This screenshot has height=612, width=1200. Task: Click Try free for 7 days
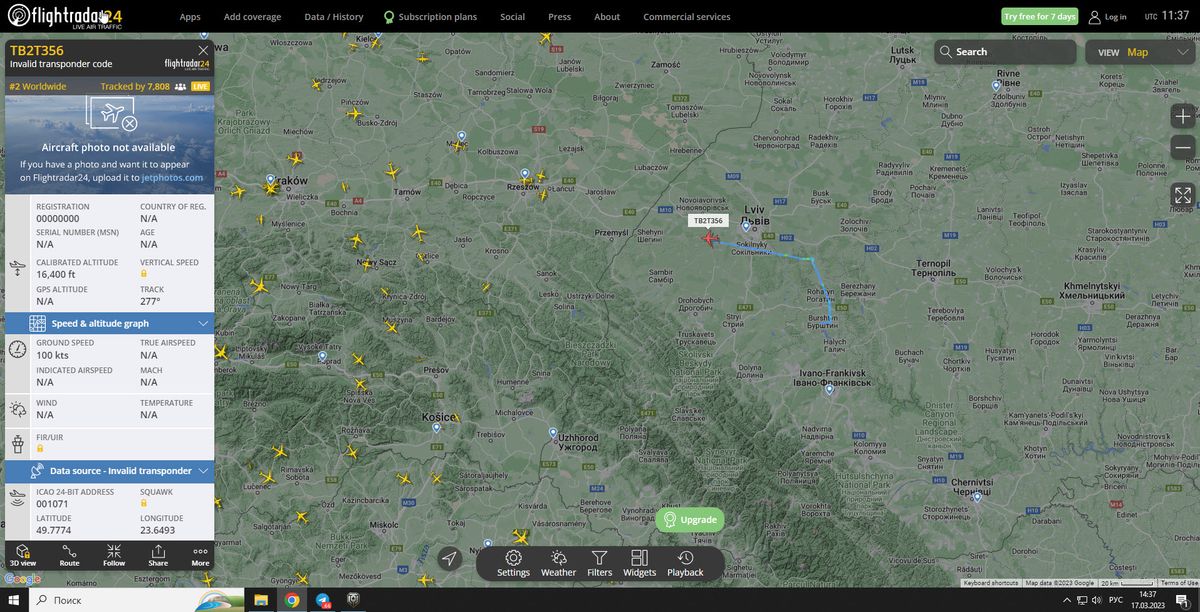(1040, 16)
